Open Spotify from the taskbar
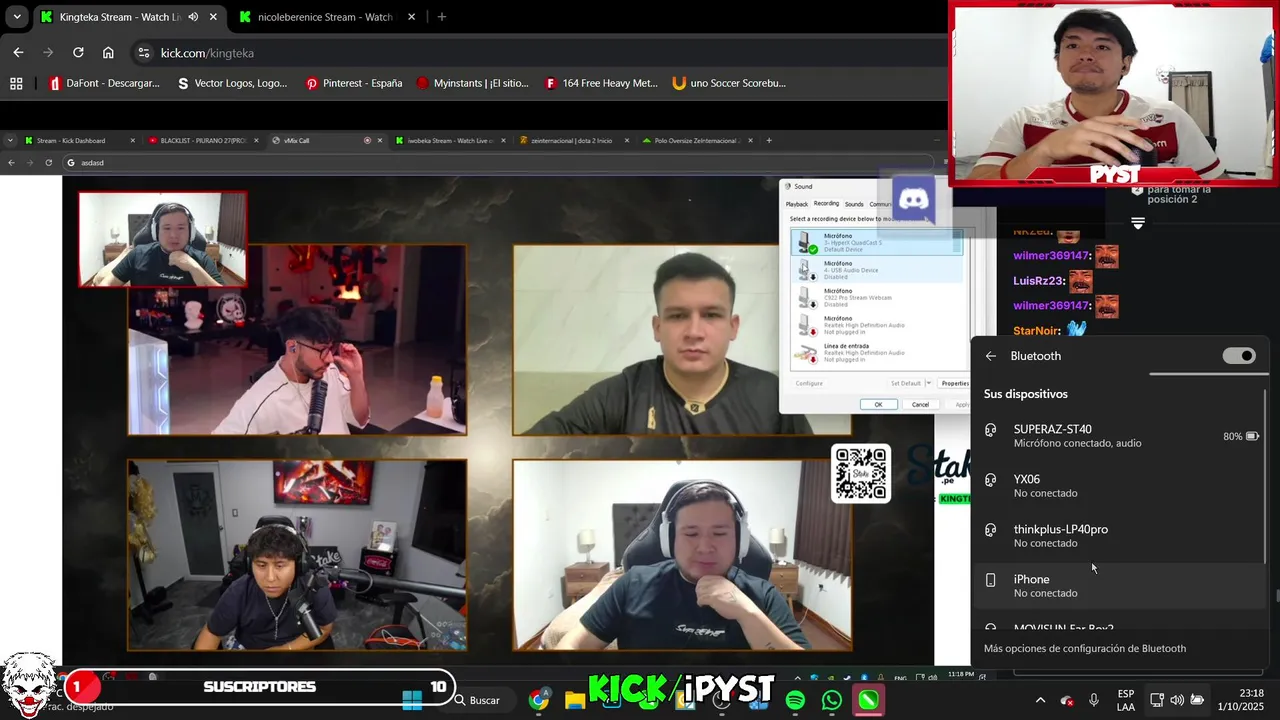Screen dimensions: 1280x720 795,701
